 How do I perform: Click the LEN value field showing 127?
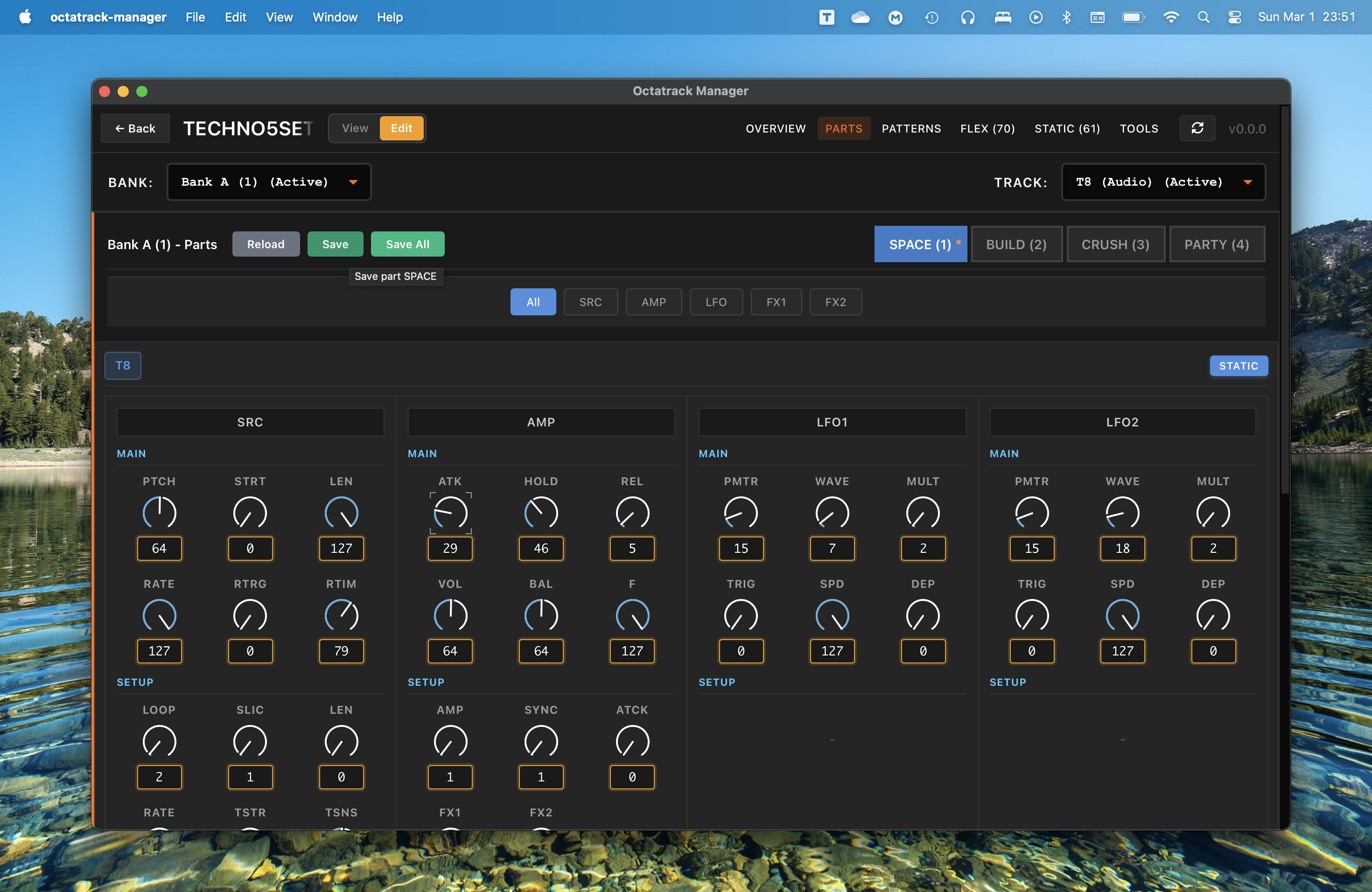341,549
